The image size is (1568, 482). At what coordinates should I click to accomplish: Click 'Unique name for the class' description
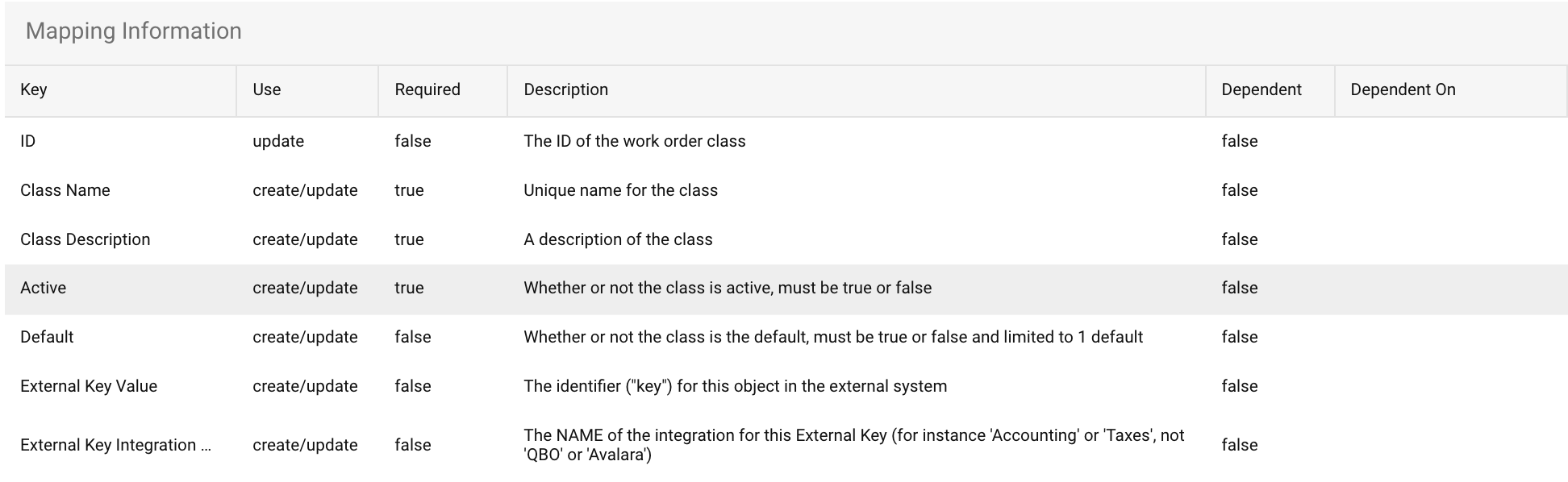[x=620, y=190]
